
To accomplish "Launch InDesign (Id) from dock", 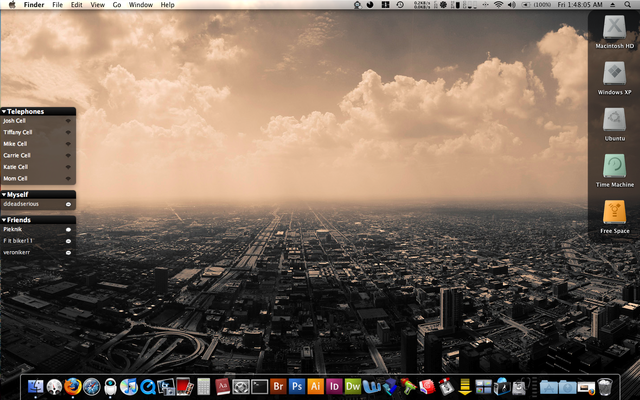I will point(334,386).
